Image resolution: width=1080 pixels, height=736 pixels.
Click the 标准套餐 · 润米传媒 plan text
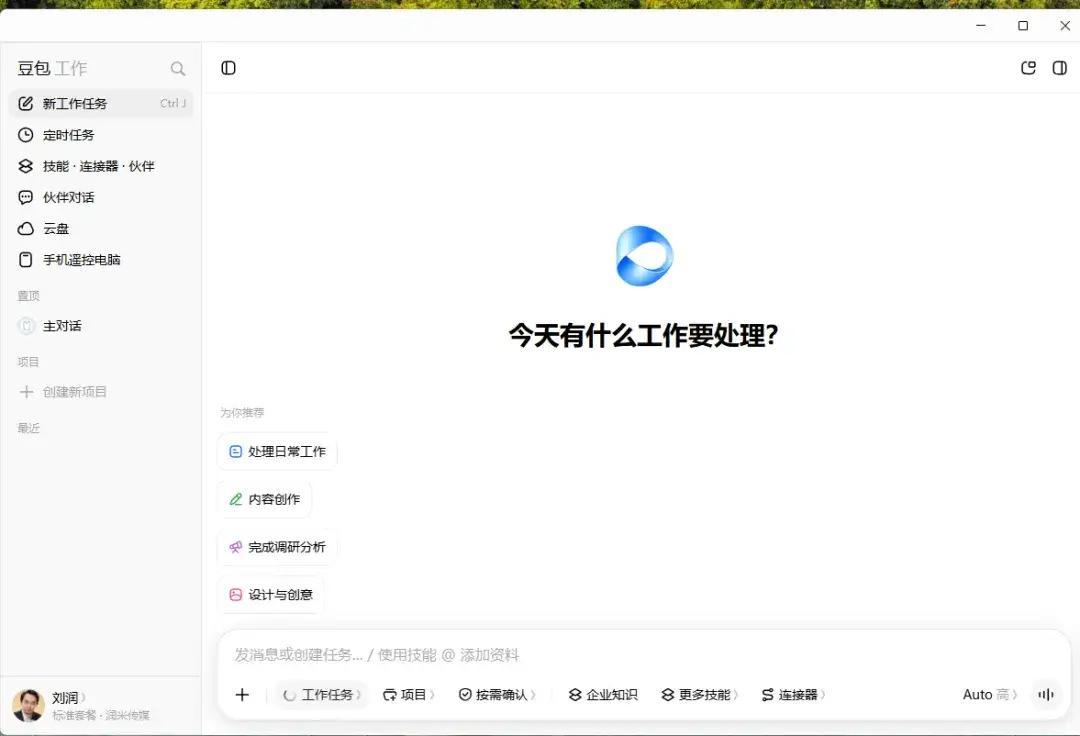click(101, 715)
